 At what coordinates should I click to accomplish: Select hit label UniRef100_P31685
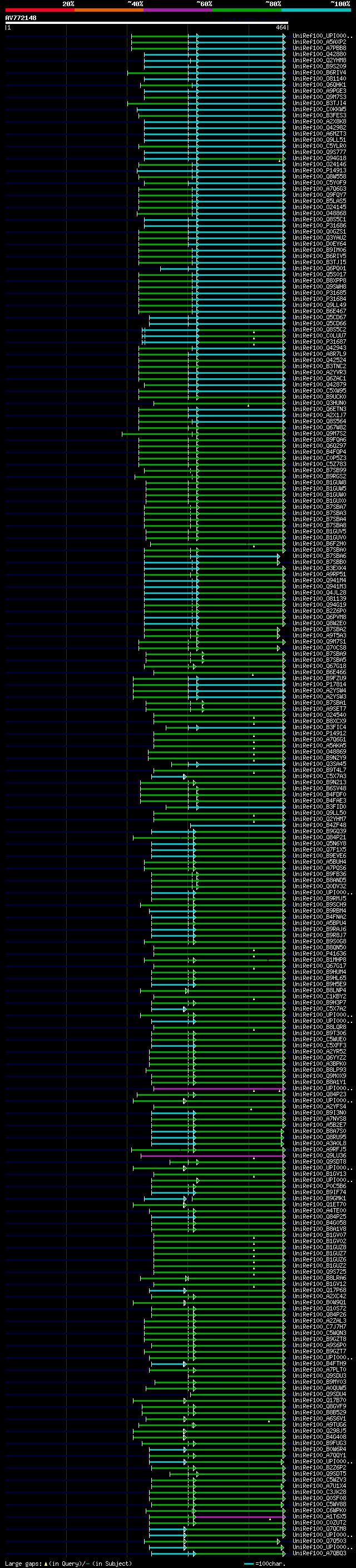(319, 293)
